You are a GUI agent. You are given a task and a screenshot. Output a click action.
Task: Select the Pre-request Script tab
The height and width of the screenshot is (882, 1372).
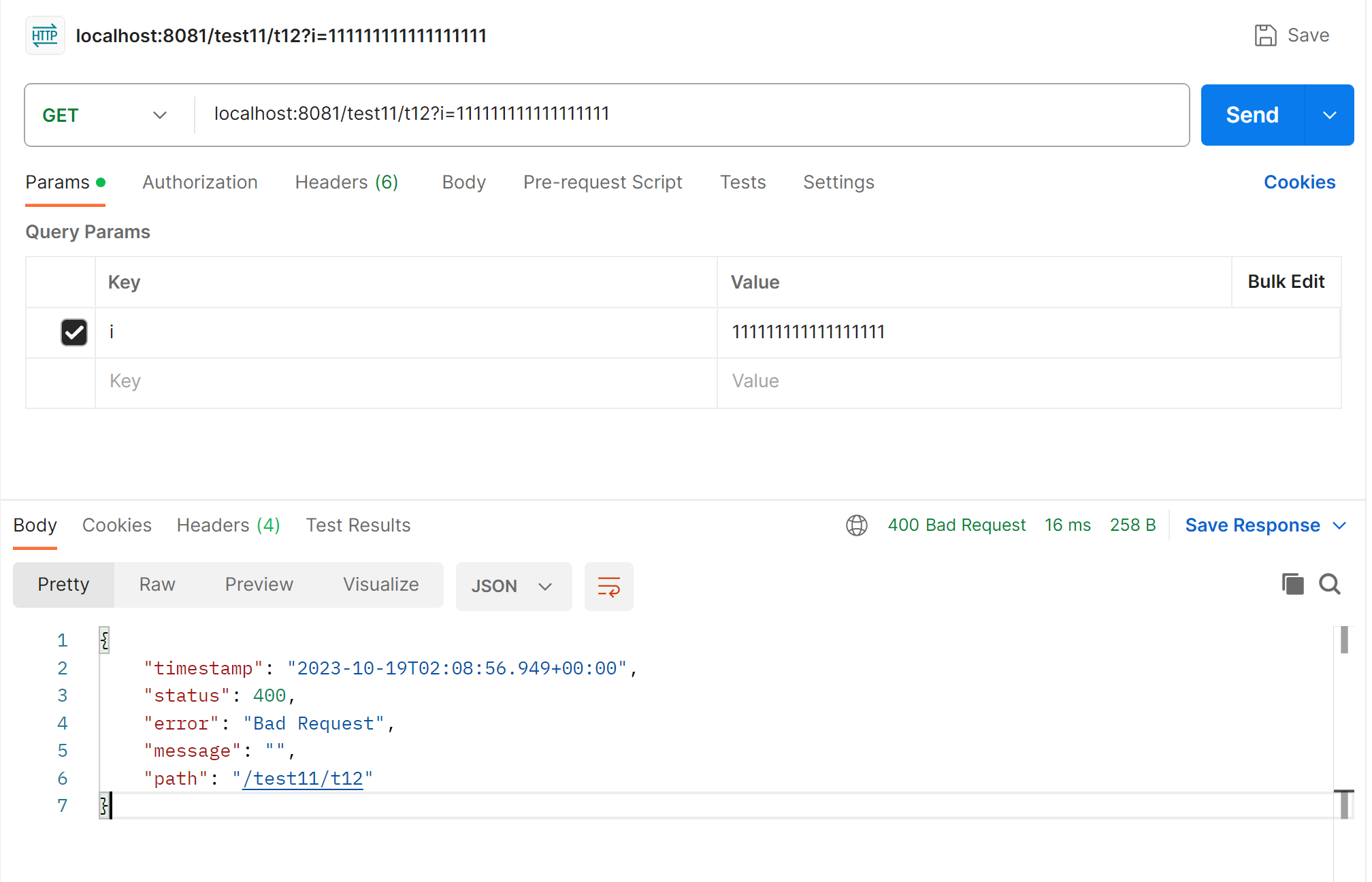(x=602, y=182)
